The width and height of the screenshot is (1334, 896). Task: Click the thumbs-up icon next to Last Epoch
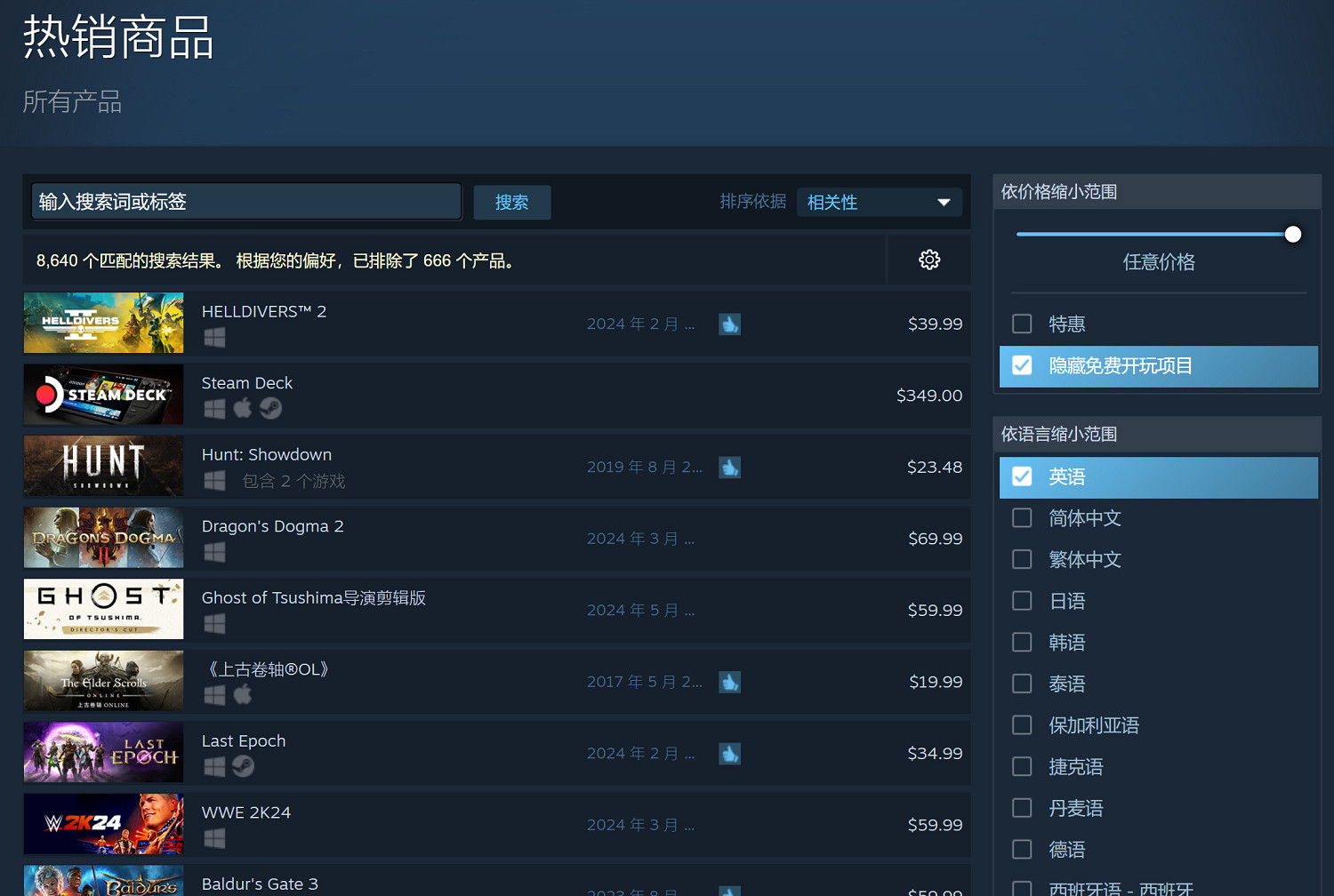[x=729, y=753]
